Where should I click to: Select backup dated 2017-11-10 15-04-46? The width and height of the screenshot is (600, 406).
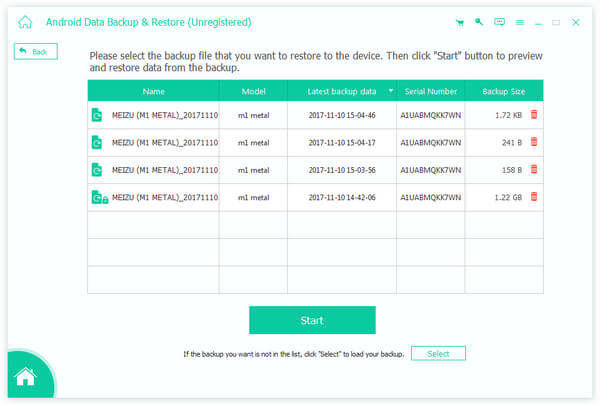(x=315, y=115)
